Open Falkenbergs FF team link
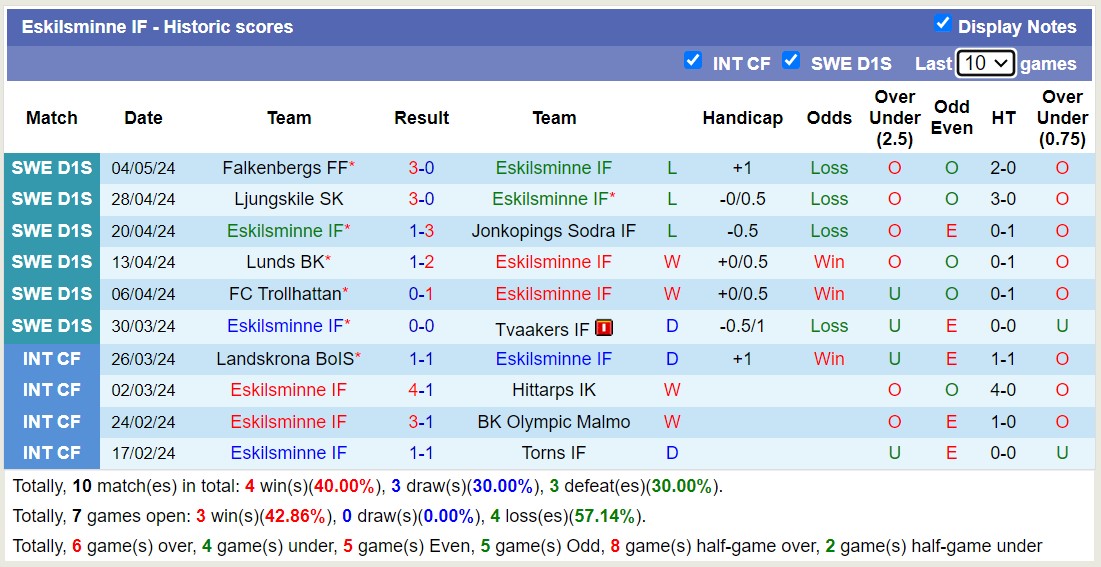 coord(285,168)
